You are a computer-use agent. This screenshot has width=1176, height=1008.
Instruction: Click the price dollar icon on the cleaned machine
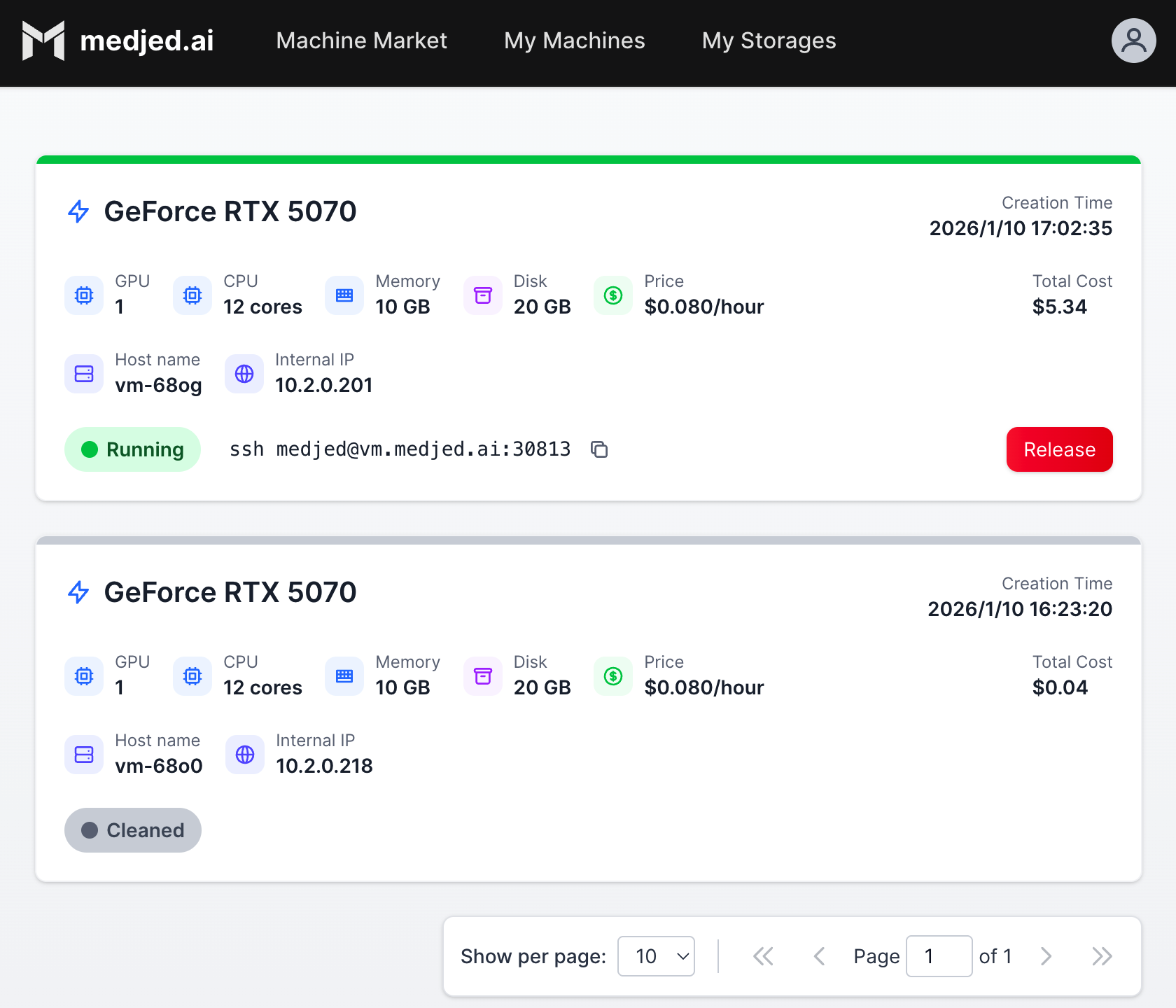[613, 676]
